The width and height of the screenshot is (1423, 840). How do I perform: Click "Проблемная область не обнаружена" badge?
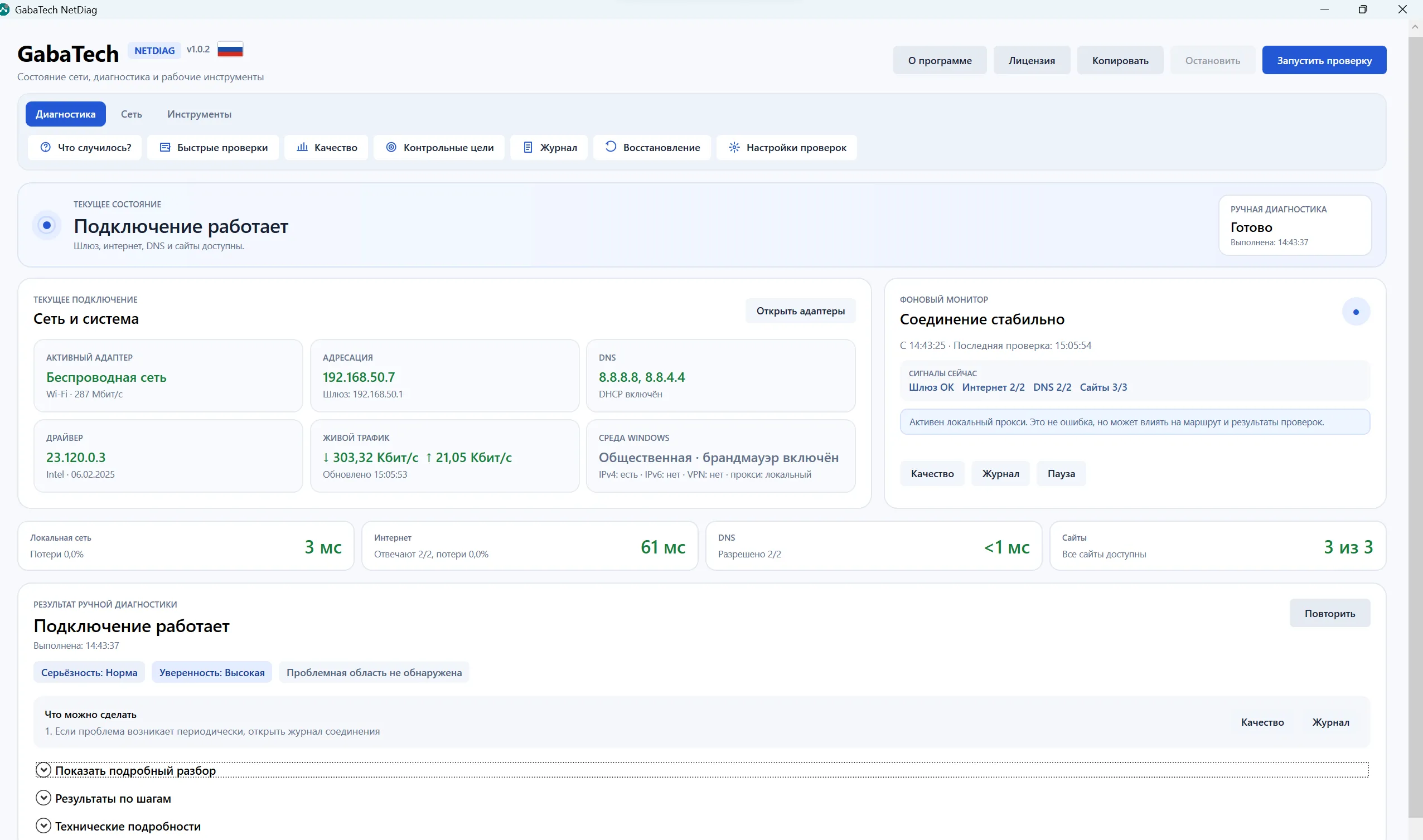tap(374, 672)
